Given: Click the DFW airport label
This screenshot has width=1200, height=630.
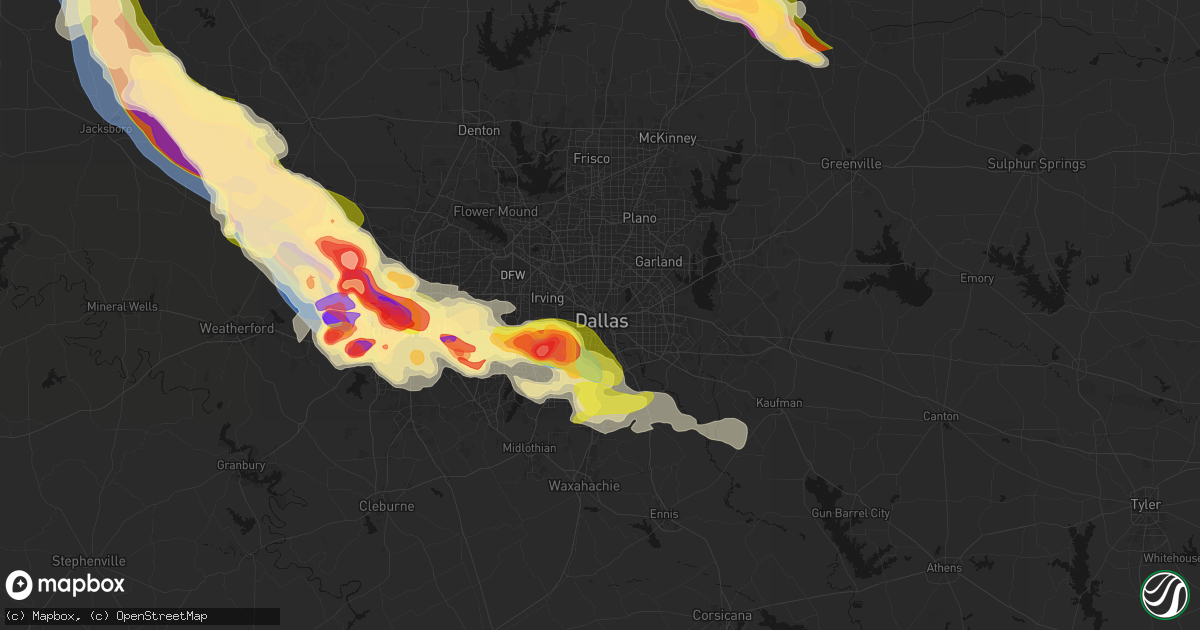Looking at the screenshot, I should coord(513,274).
